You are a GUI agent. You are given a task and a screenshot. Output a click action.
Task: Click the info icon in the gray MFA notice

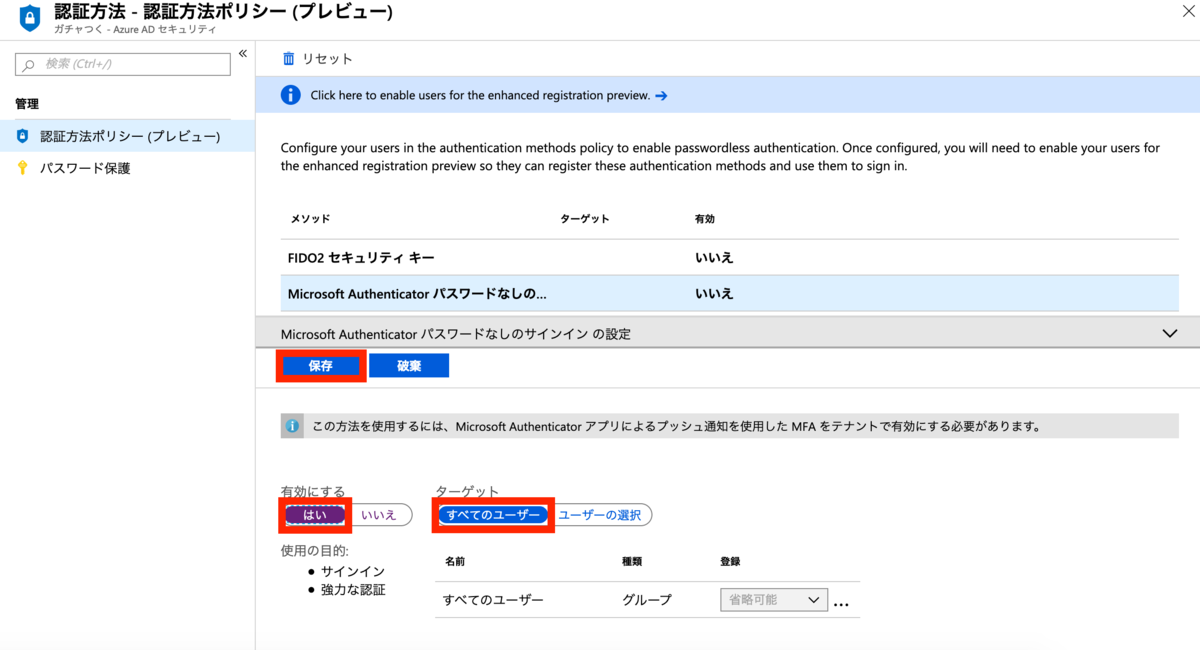[293, 426]
